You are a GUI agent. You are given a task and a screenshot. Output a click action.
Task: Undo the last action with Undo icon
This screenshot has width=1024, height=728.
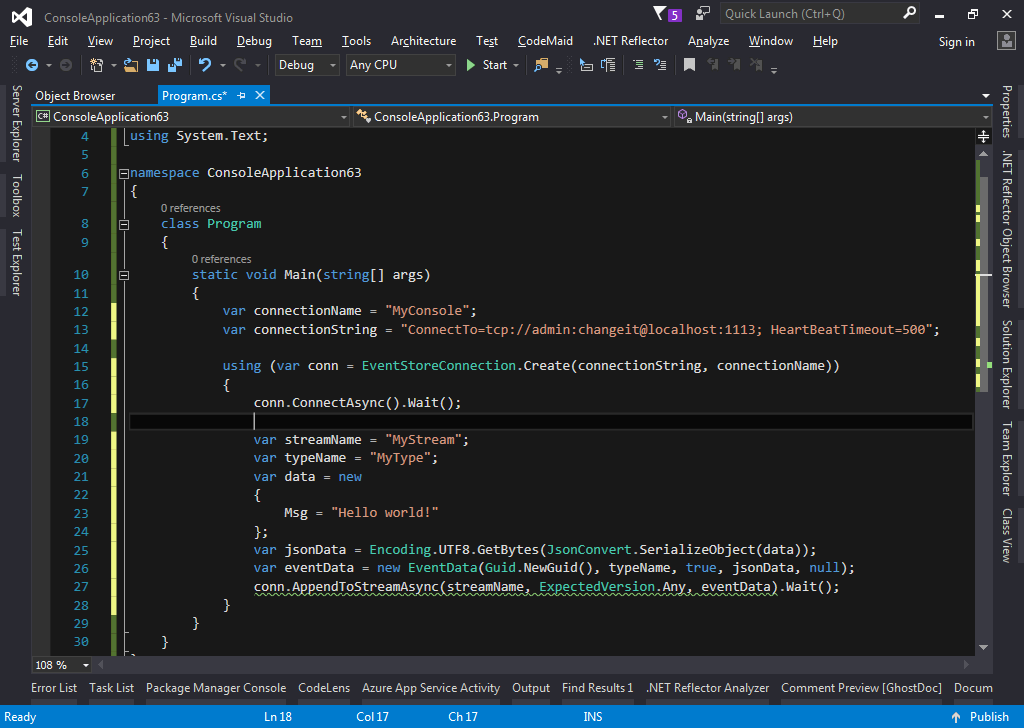coord(205,65)
